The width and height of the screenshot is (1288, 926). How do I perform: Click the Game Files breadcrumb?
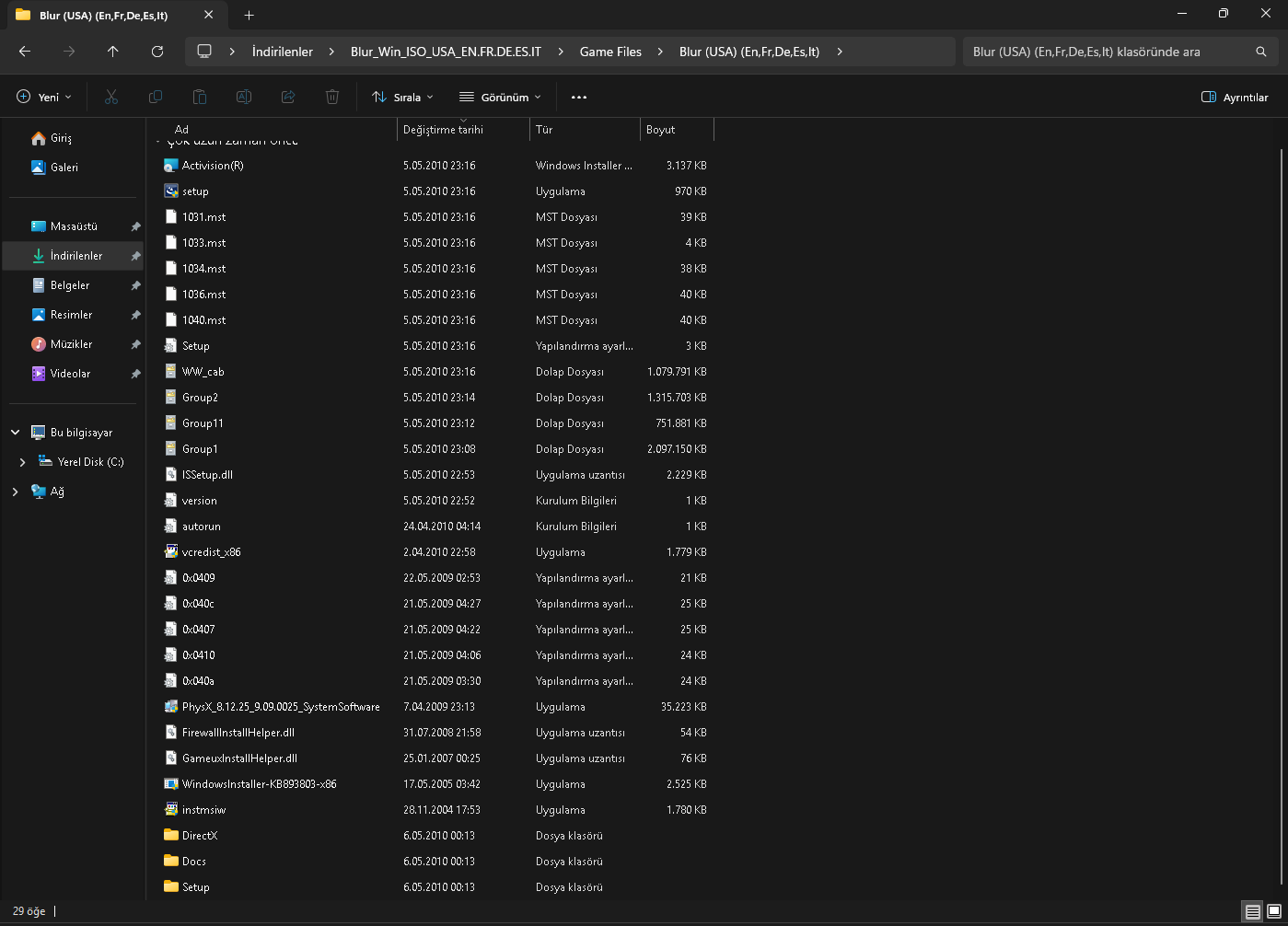tap(610, 52)
